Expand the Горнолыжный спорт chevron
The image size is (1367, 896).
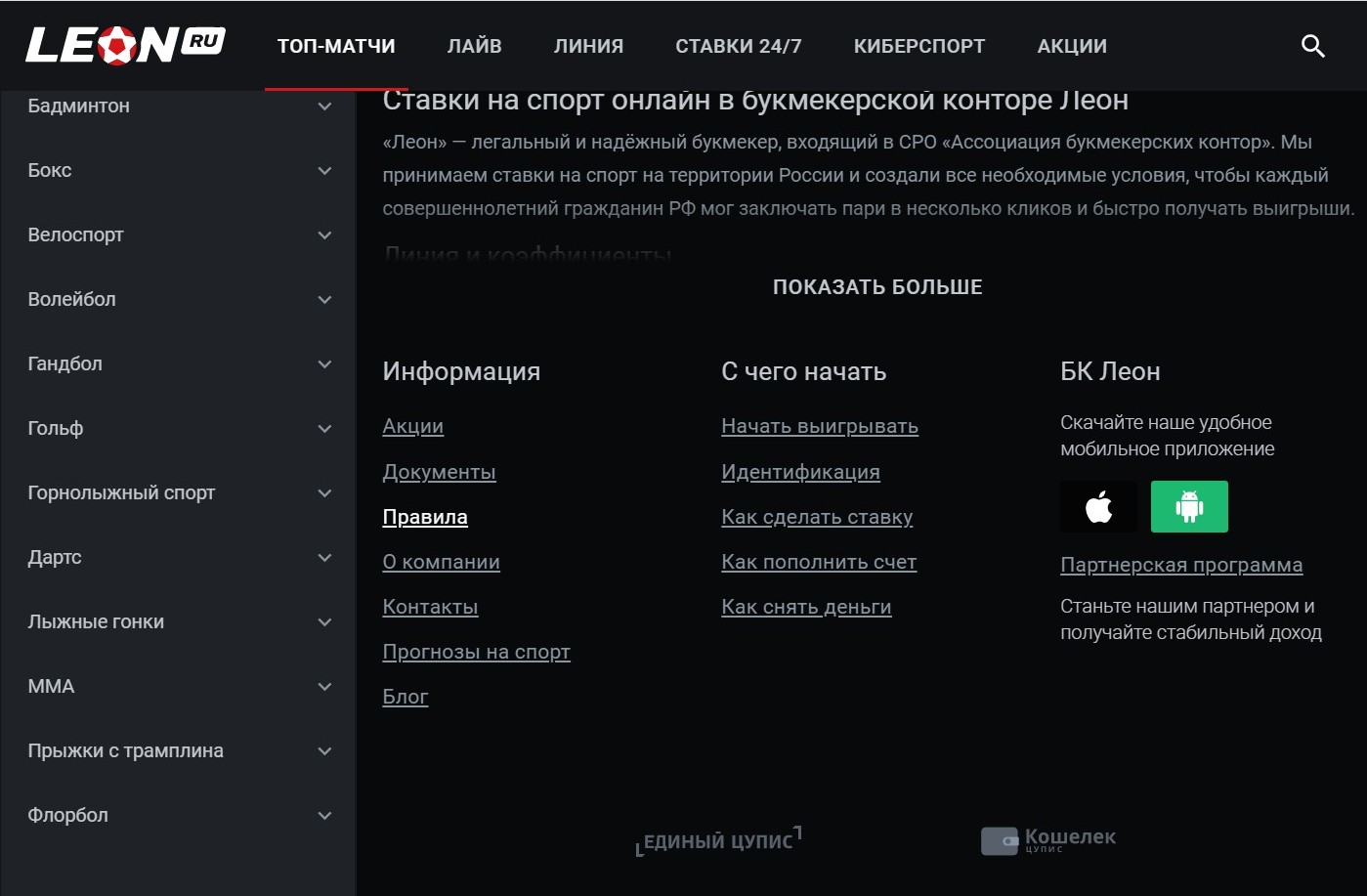pos(325,493)
